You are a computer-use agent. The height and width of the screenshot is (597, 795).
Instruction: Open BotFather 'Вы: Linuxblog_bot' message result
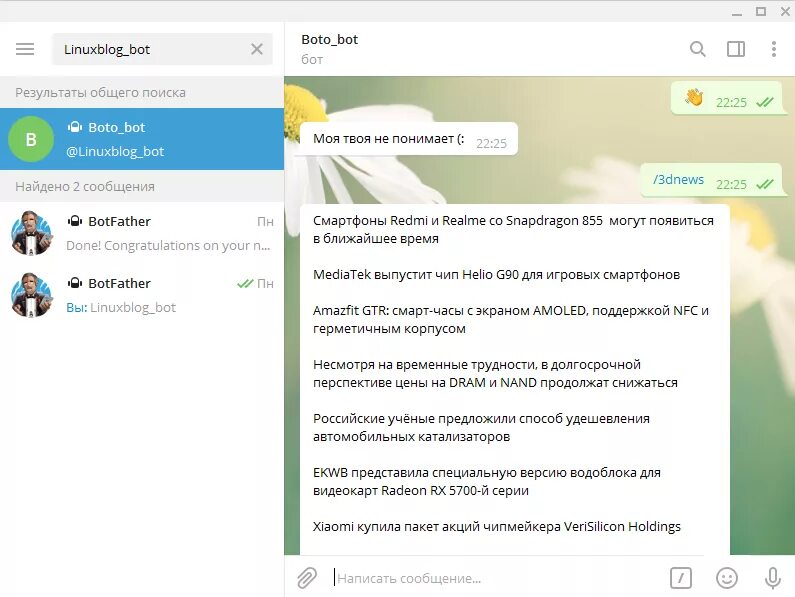tap(142, 295)
